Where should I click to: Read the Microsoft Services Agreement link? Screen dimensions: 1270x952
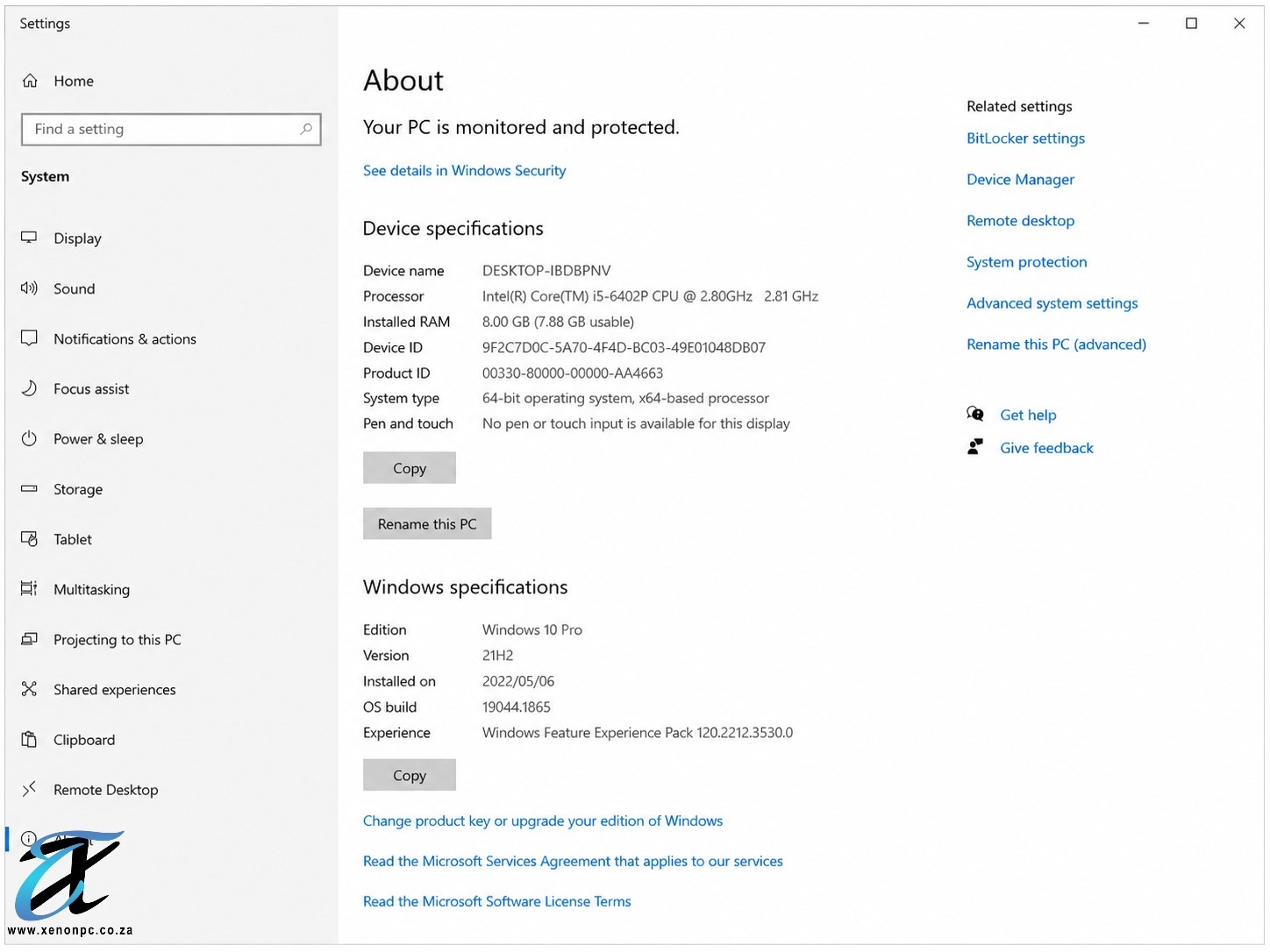pos(573,861)
